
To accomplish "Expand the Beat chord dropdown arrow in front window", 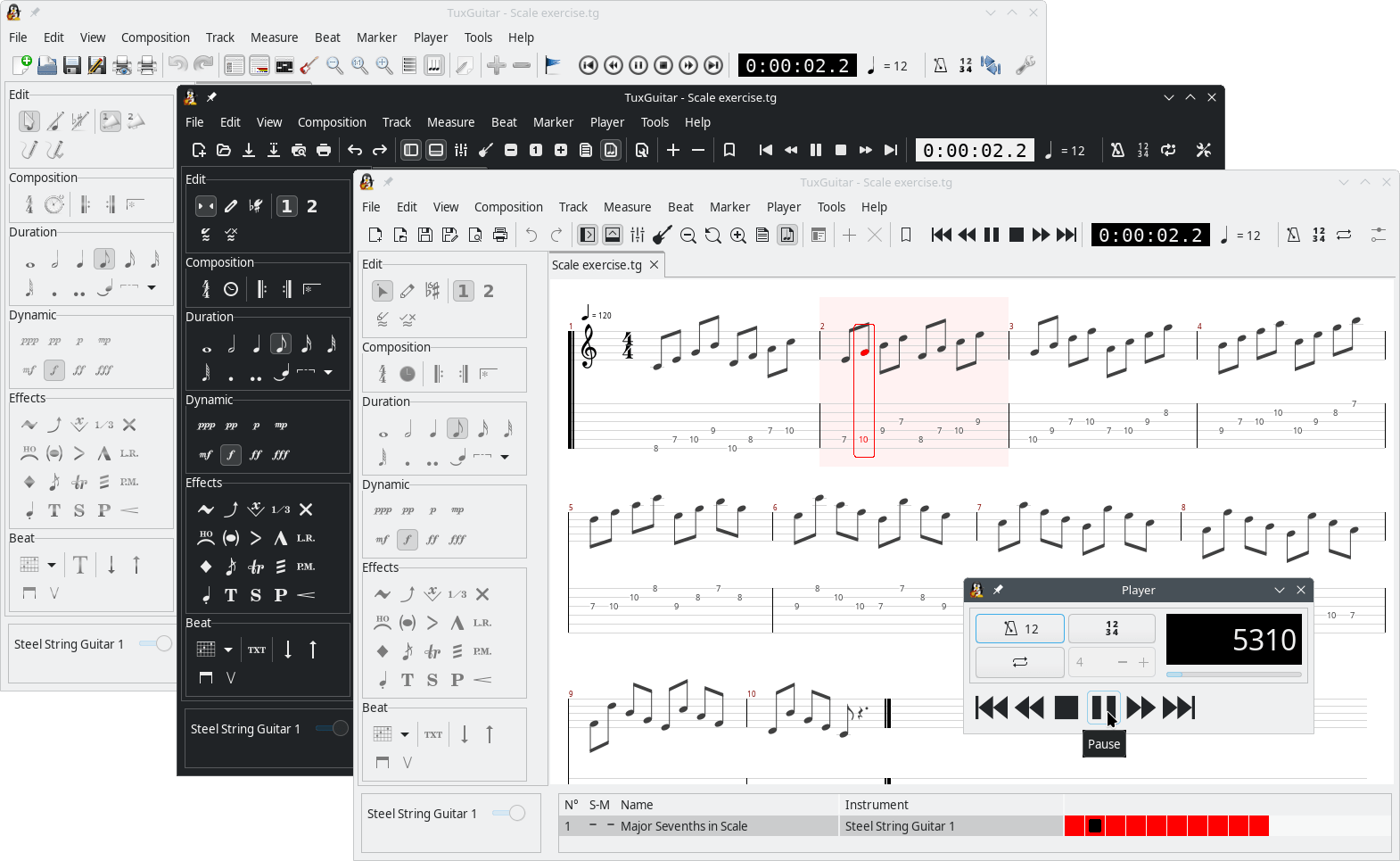I will click(x=405, y=734).
